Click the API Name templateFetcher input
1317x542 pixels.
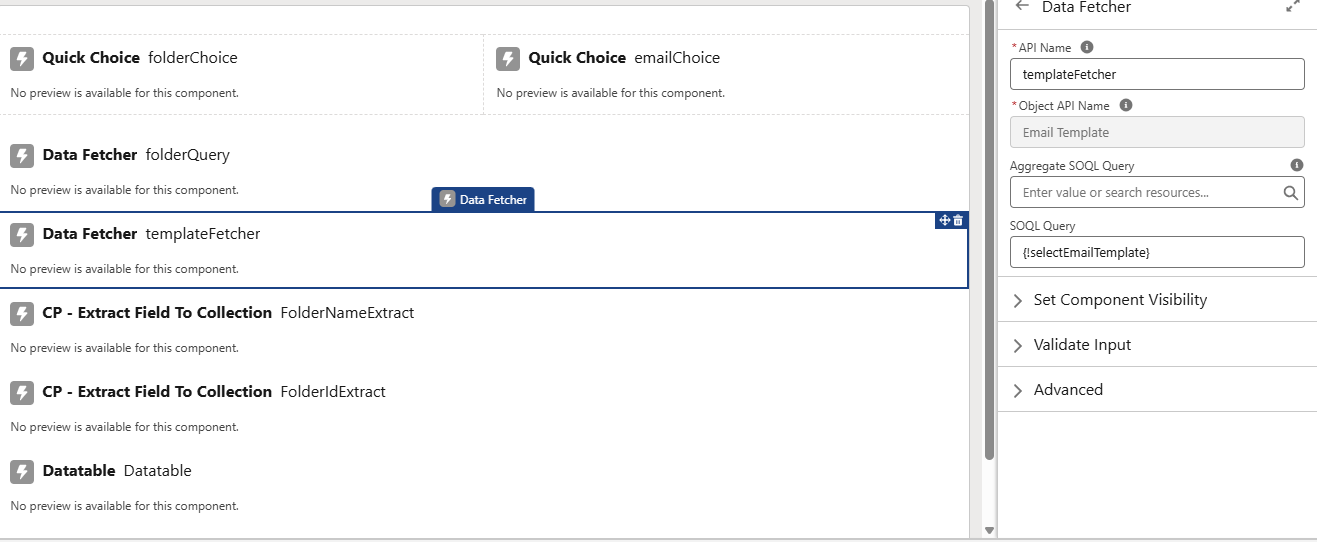[x=1157, y=74]
